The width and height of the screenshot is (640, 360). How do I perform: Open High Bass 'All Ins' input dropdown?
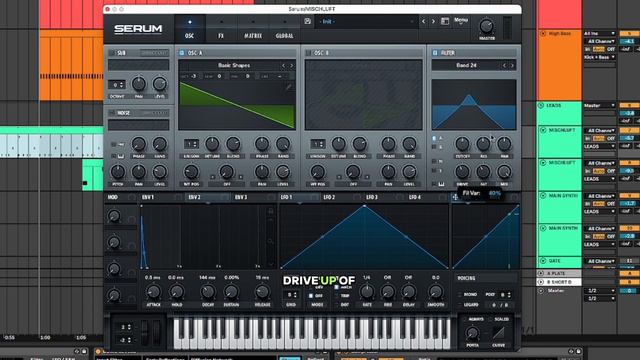point(599,33)
